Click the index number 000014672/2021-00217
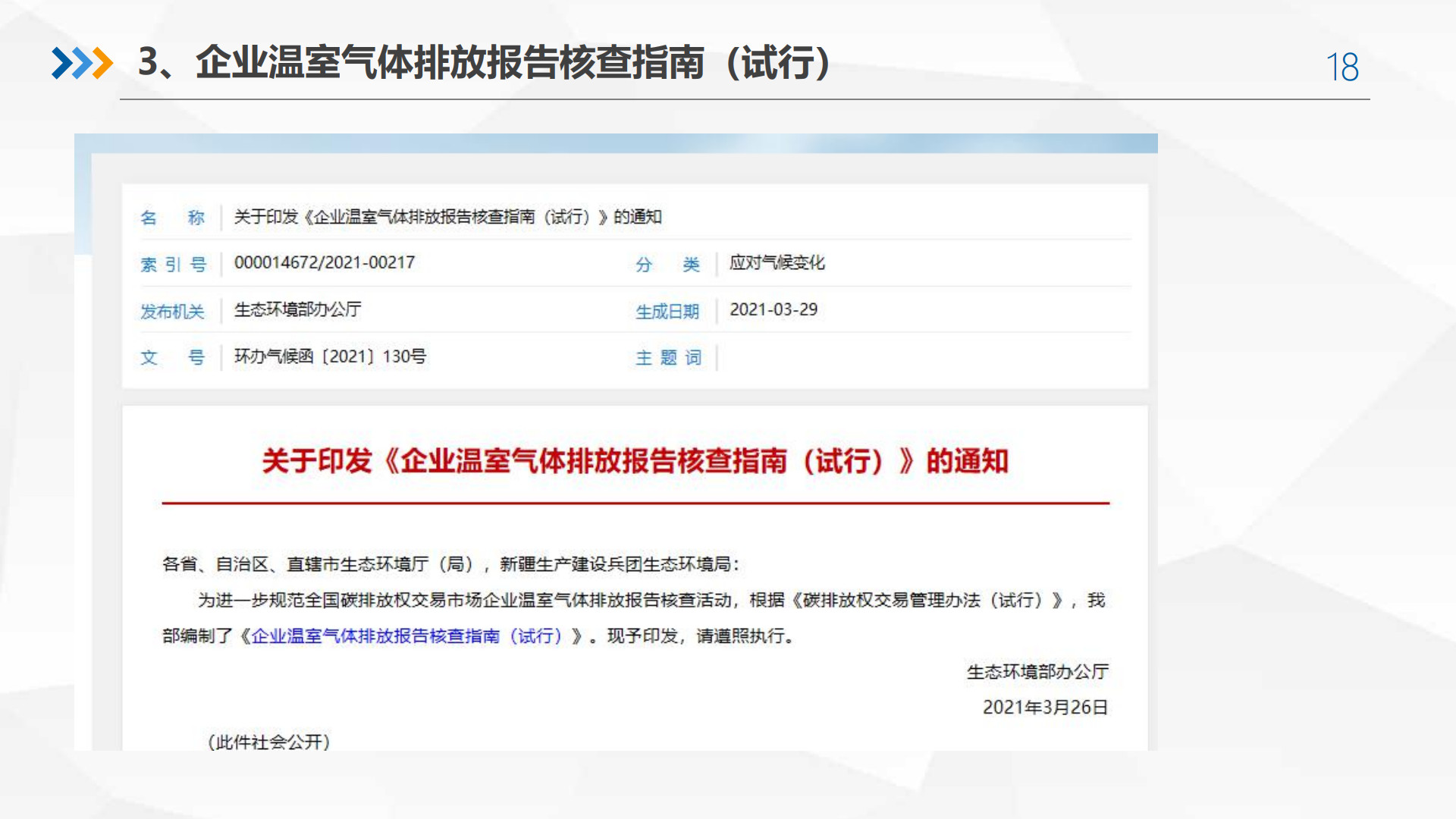The image size is (1456, 819). (323, 263)
